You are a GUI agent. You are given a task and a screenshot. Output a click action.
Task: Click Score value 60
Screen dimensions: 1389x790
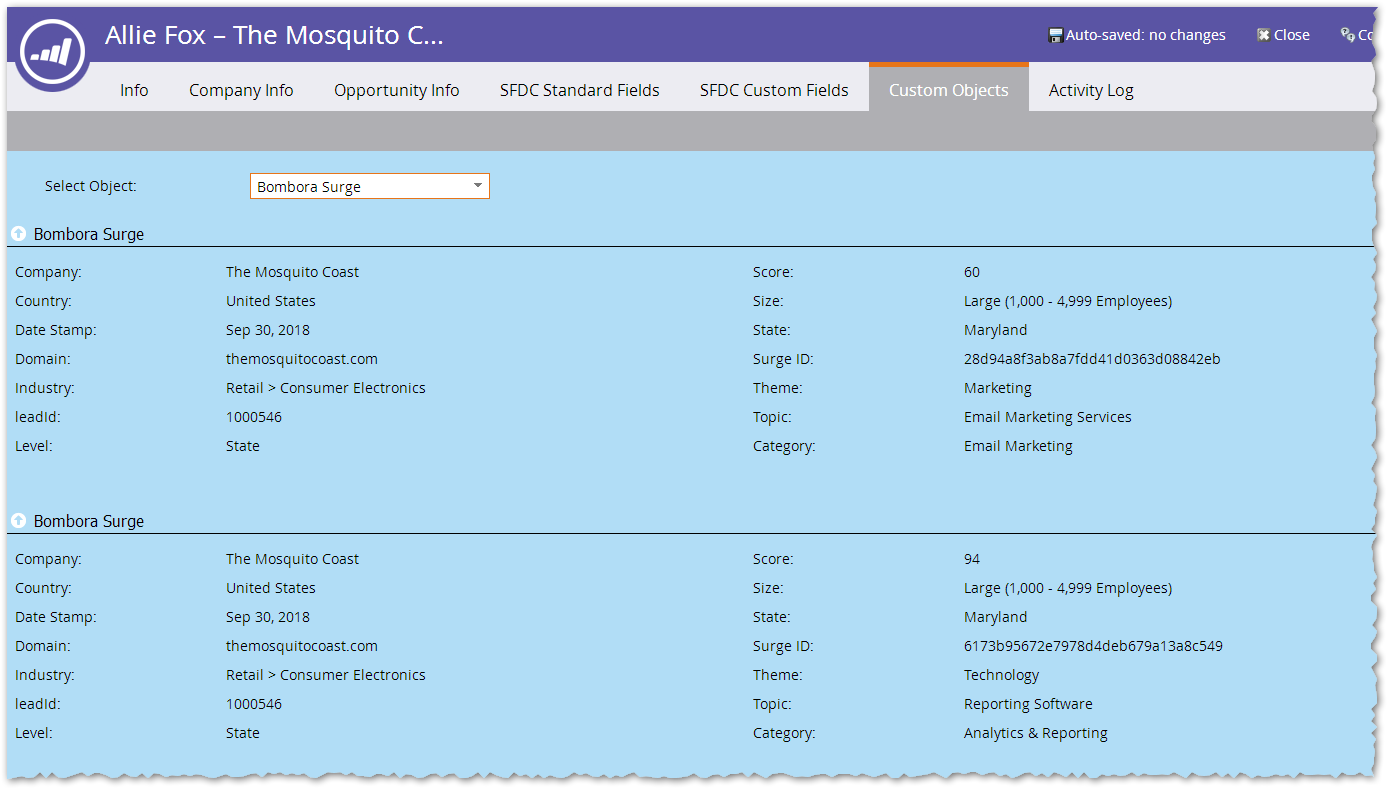coord(972,272)
